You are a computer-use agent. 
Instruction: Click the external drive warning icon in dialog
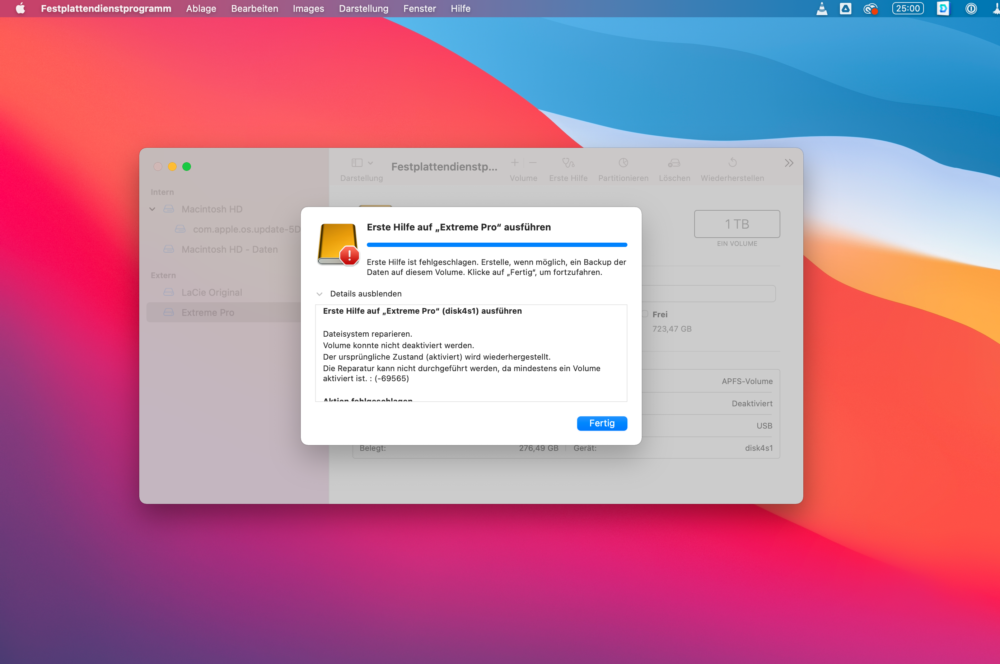(338, 244)
